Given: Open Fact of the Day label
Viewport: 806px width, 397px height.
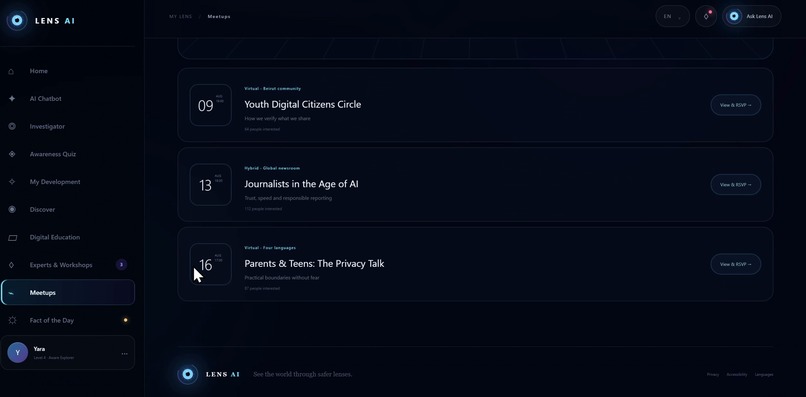Looking at the screenshot, I should point(51,320).
